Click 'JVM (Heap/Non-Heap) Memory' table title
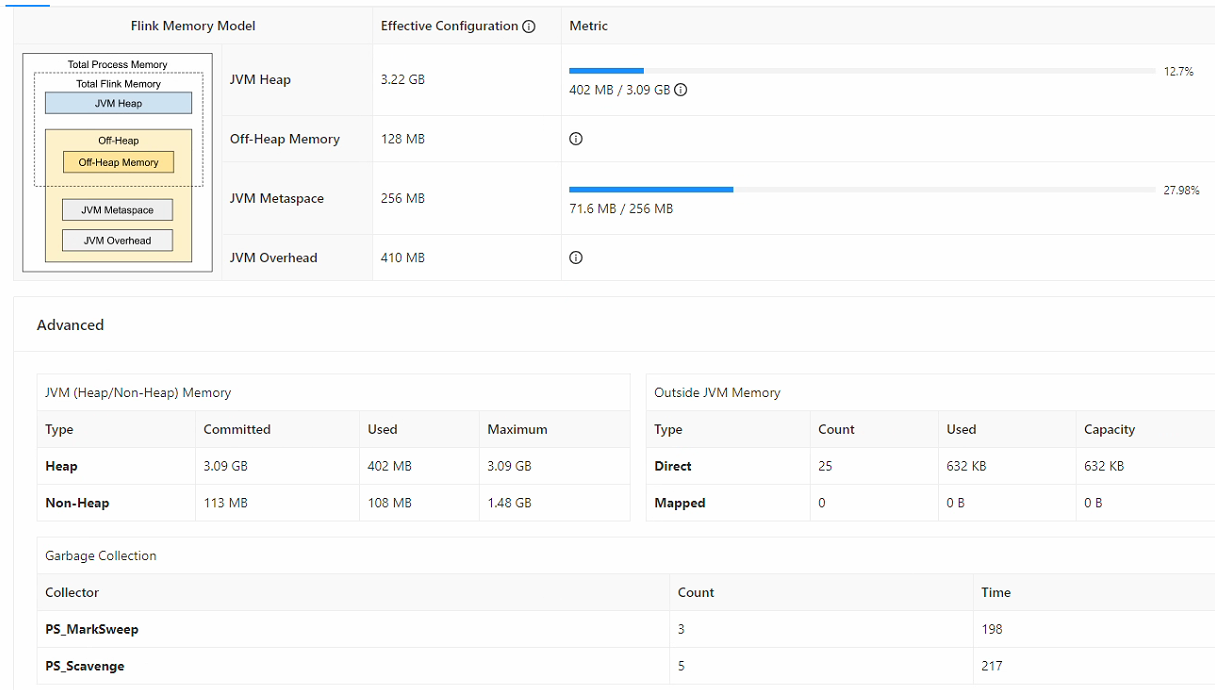1215x690 pixels. click(138, 393)
